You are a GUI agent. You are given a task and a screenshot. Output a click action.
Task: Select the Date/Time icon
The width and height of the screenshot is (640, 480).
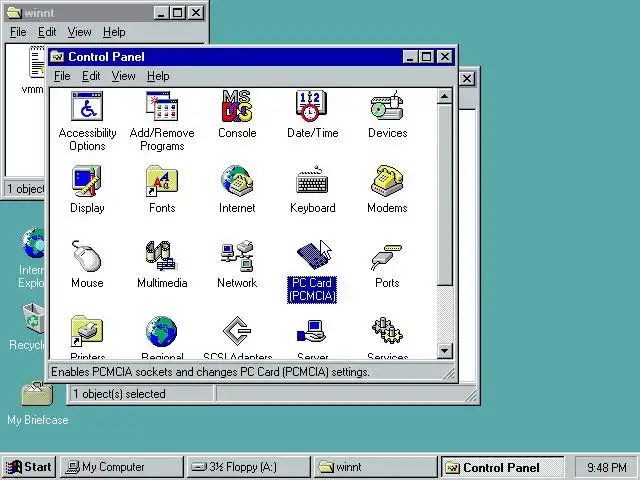pos(312,107)
